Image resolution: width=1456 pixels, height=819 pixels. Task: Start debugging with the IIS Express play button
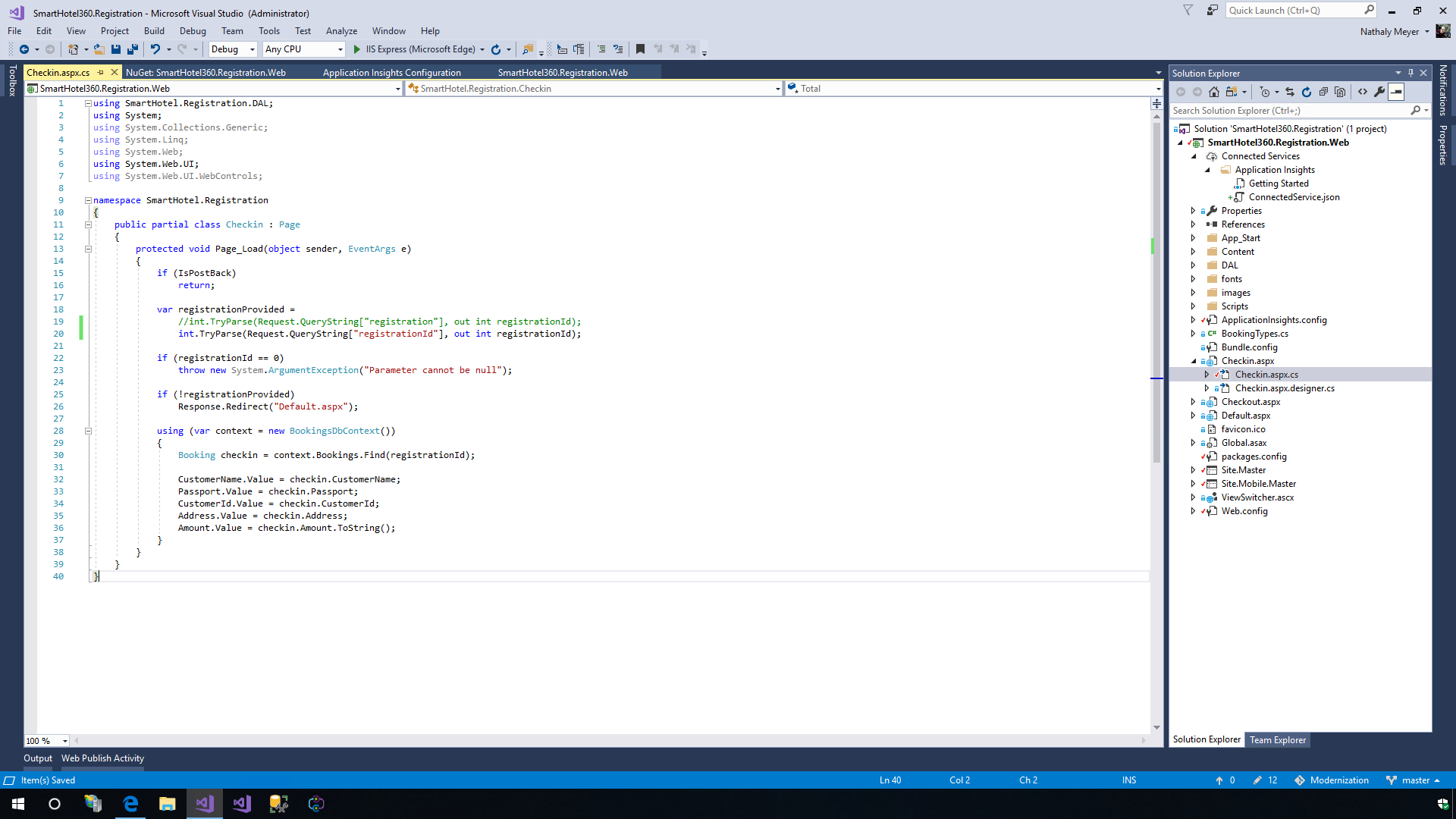point(357,49)
